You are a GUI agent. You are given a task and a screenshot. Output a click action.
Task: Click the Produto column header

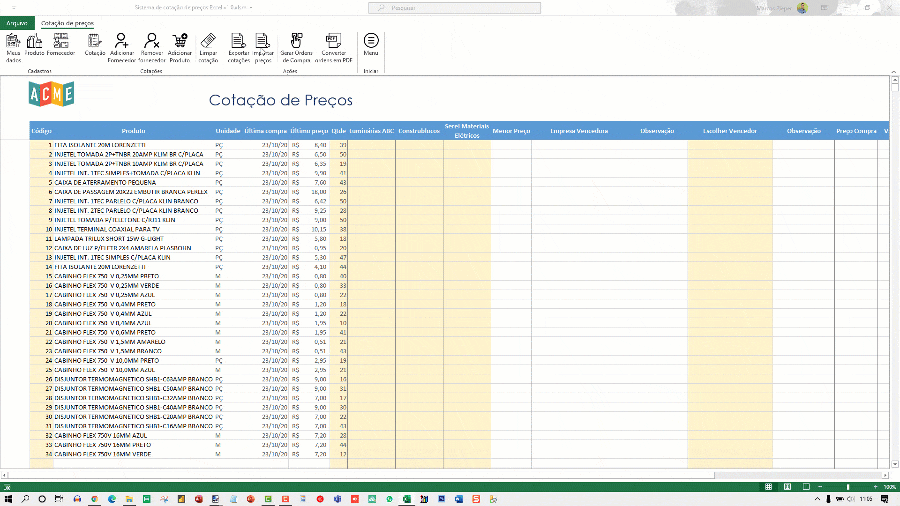(133, 131)
